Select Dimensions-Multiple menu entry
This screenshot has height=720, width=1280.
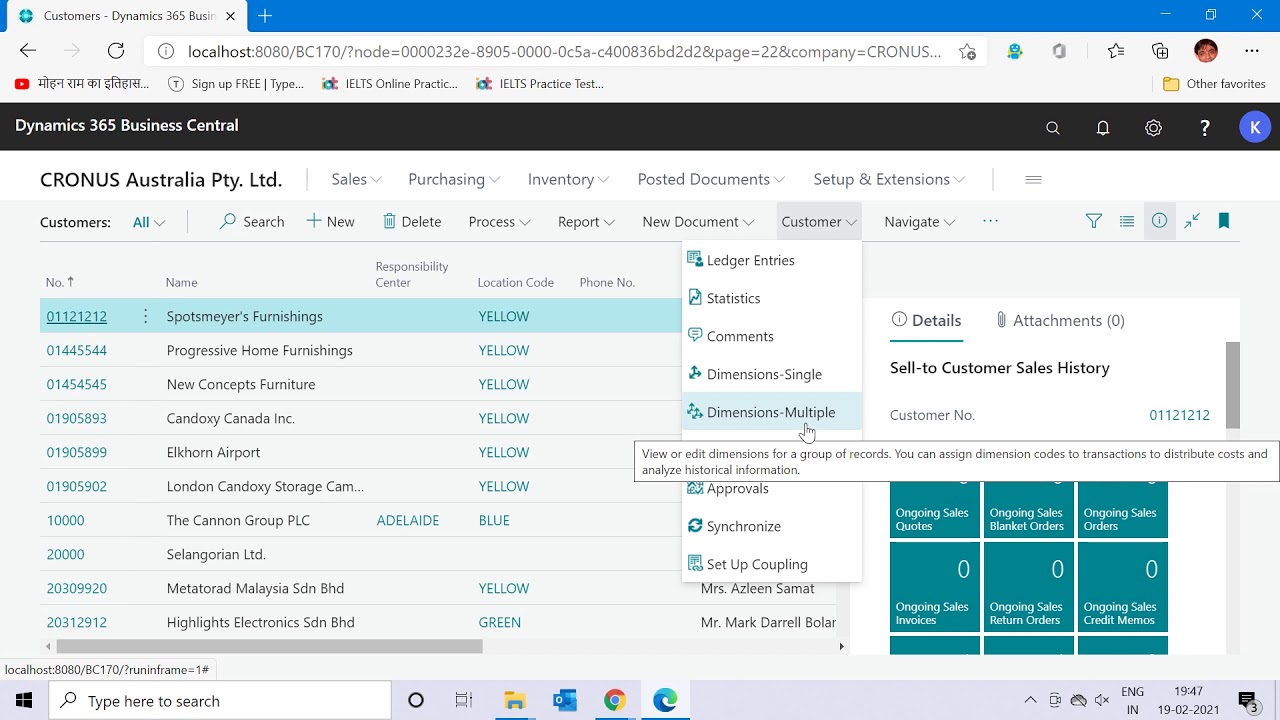[x=771, y=412]
